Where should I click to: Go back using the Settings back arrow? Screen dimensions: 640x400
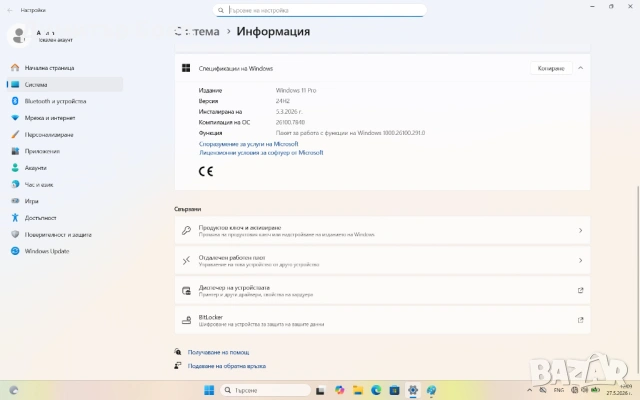(x=10, y=10)
